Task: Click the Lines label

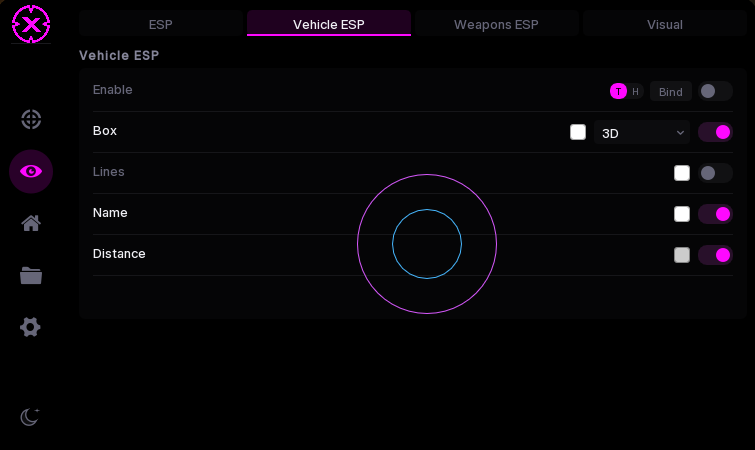Action: pyautogui.click(x=109, y=172)
